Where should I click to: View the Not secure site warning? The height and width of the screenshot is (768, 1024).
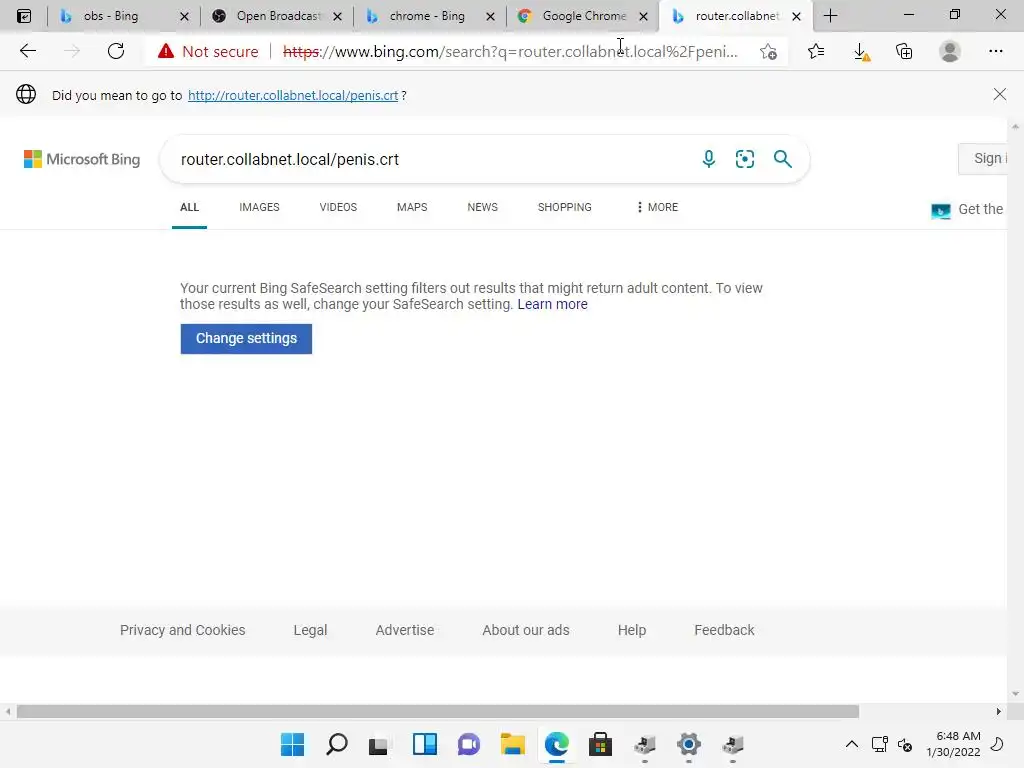click(208, 51)
